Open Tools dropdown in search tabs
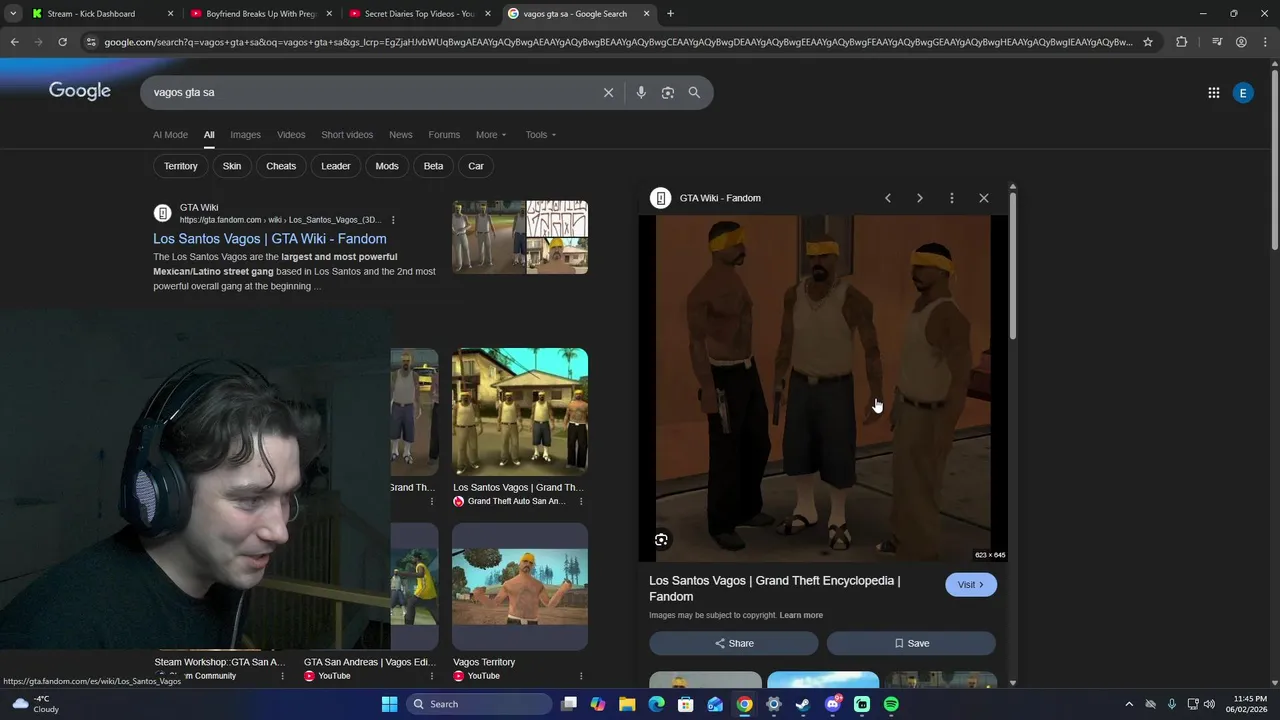The height and width of the screenshot is (720, 1280). (x=541, y=135)
